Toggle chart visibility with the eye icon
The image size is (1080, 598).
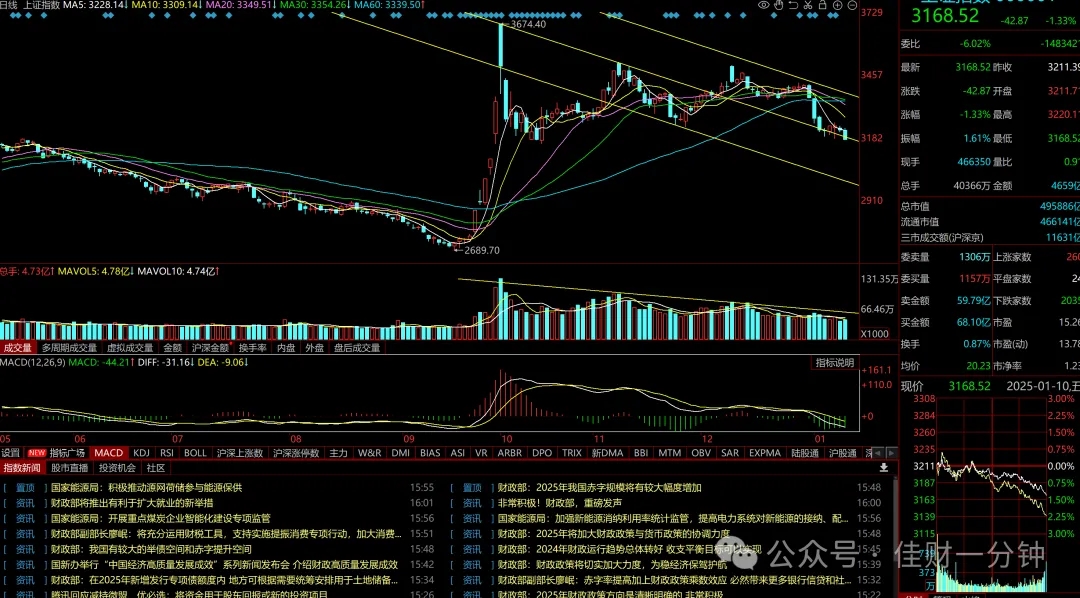763,5
